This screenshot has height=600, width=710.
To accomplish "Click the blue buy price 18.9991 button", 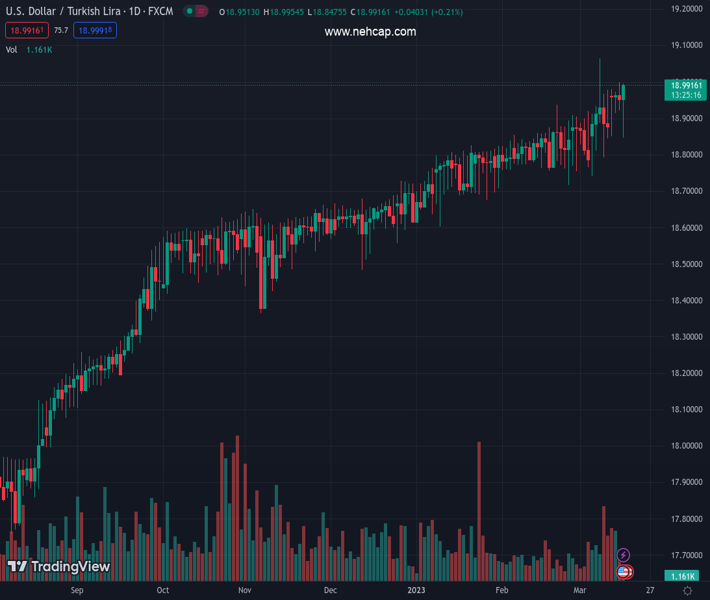I will point(95,31).
